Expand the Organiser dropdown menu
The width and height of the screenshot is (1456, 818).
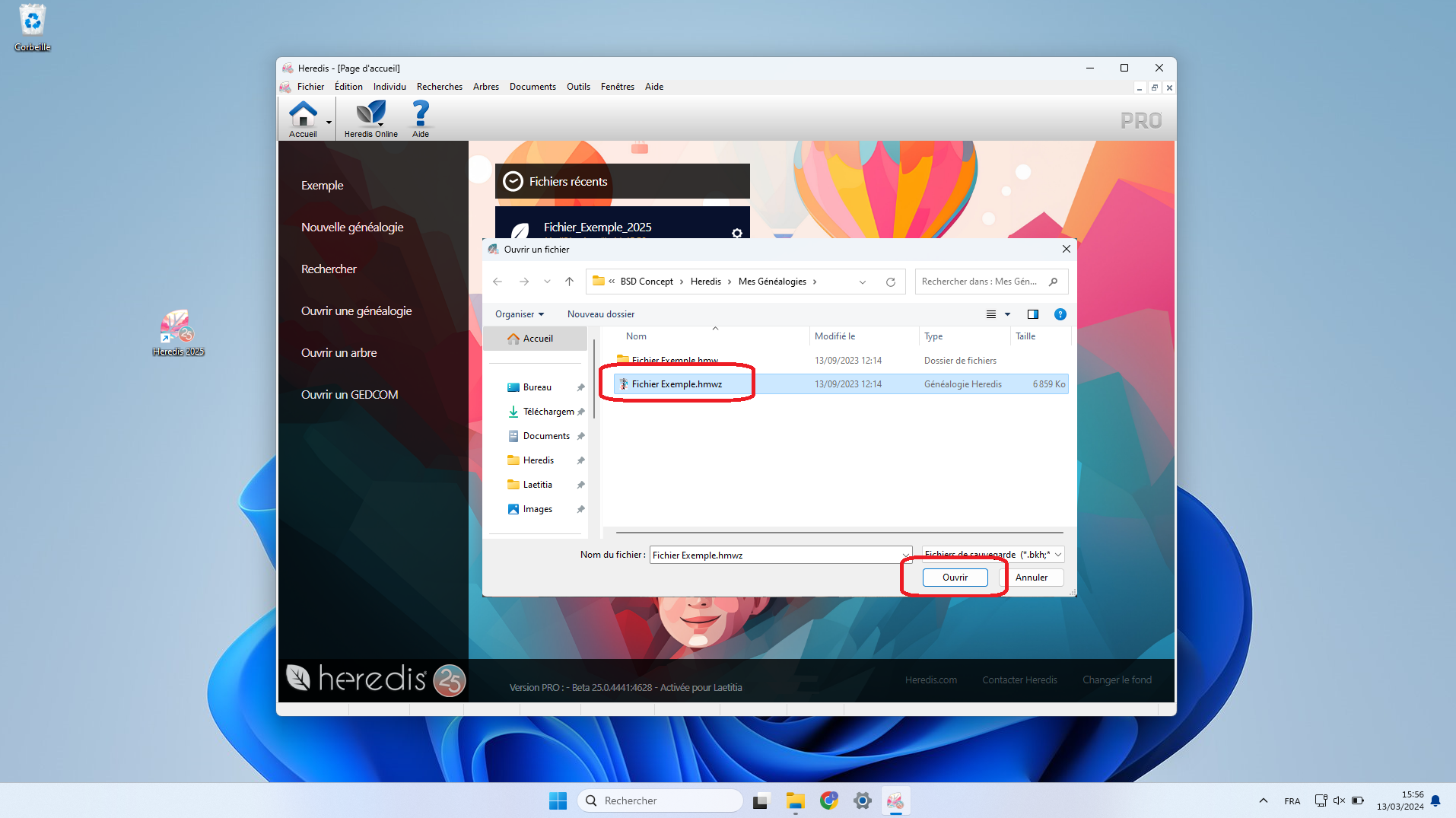[x=520, y=314]
